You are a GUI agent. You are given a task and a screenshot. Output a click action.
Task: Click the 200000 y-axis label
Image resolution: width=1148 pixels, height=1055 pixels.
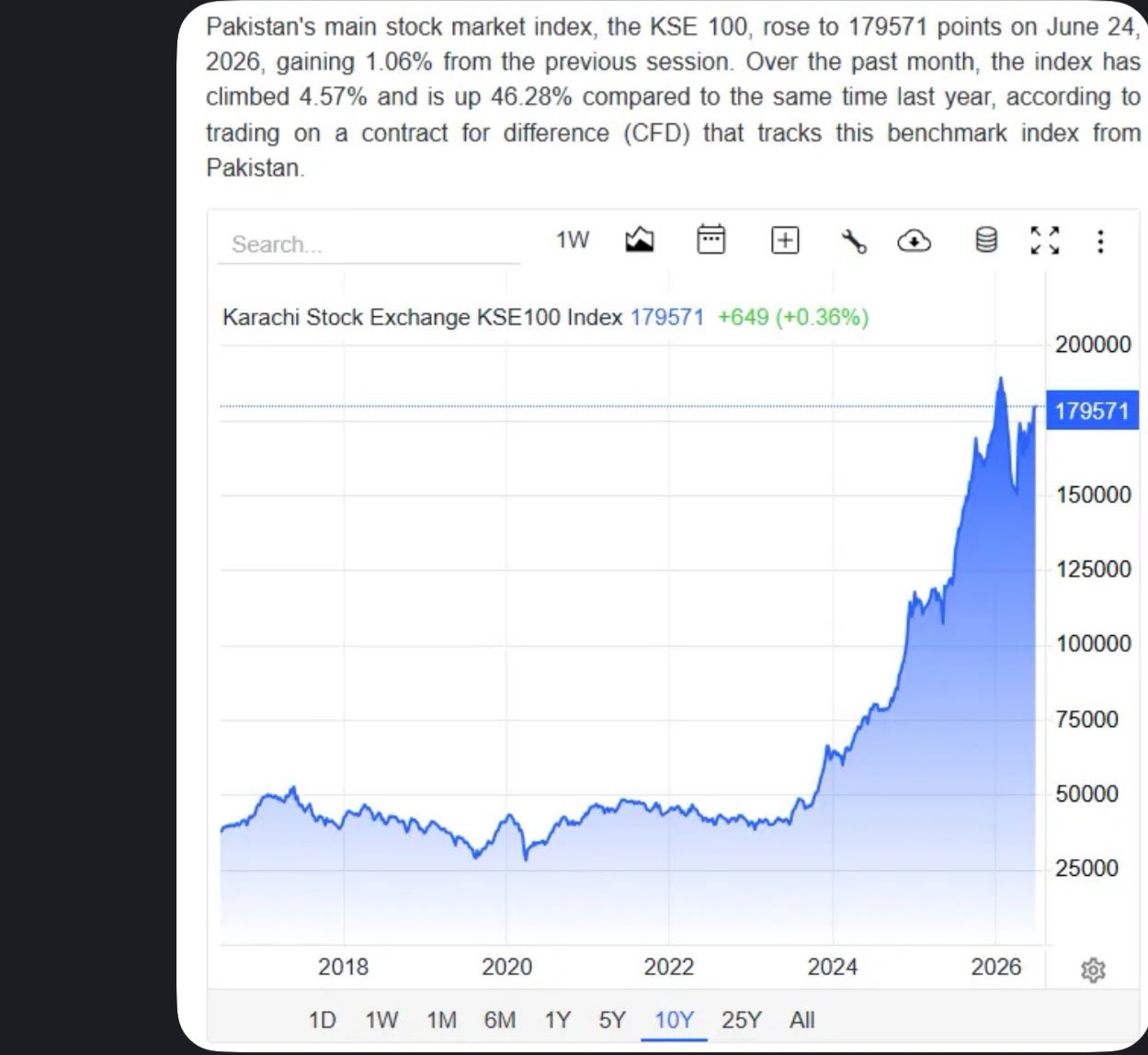tap(1093, 345)
